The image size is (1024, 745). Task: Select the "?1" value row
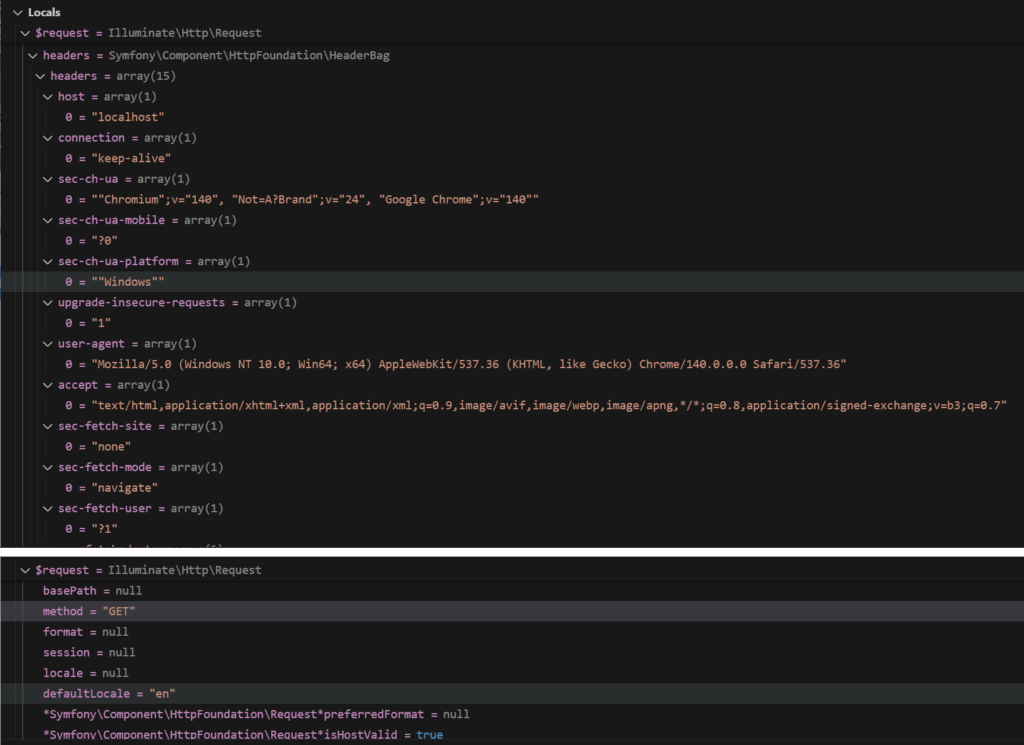pos(512,528)
